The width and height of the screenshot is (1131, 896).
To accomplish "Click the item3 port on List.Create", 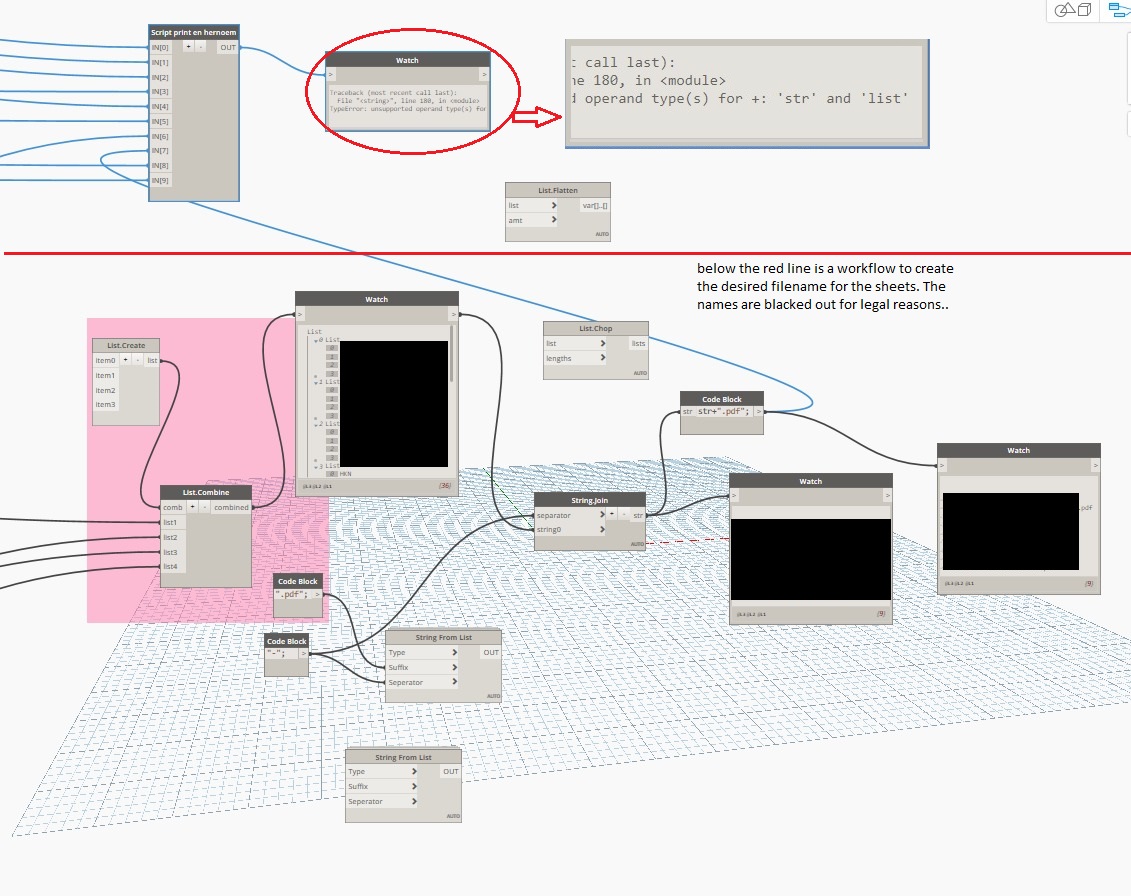I will [105, 405].
